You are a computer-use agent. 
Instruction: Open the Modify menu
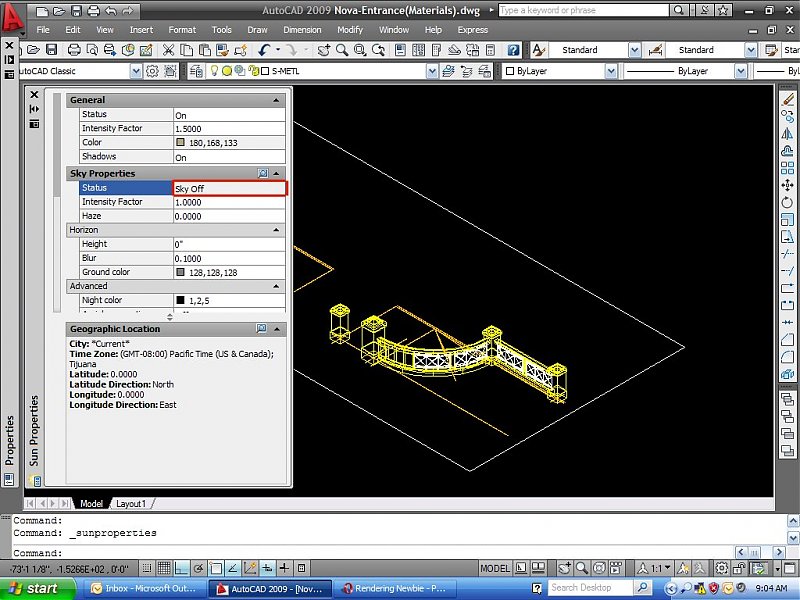(x=350, y=30)
